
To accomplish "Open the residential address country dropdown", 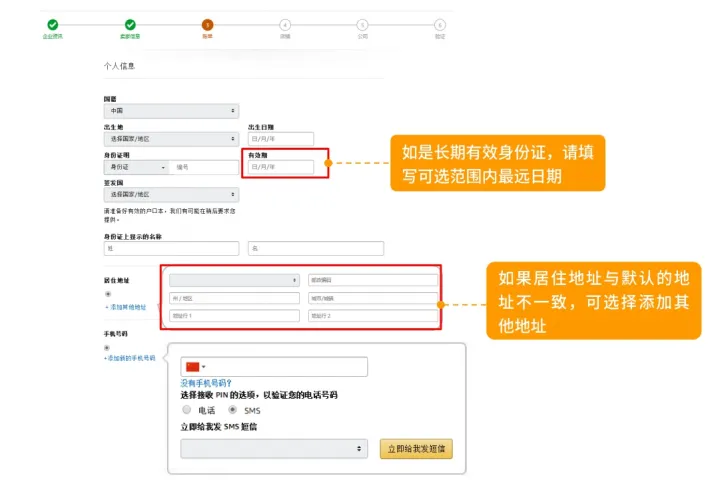I will coord(234,280).
